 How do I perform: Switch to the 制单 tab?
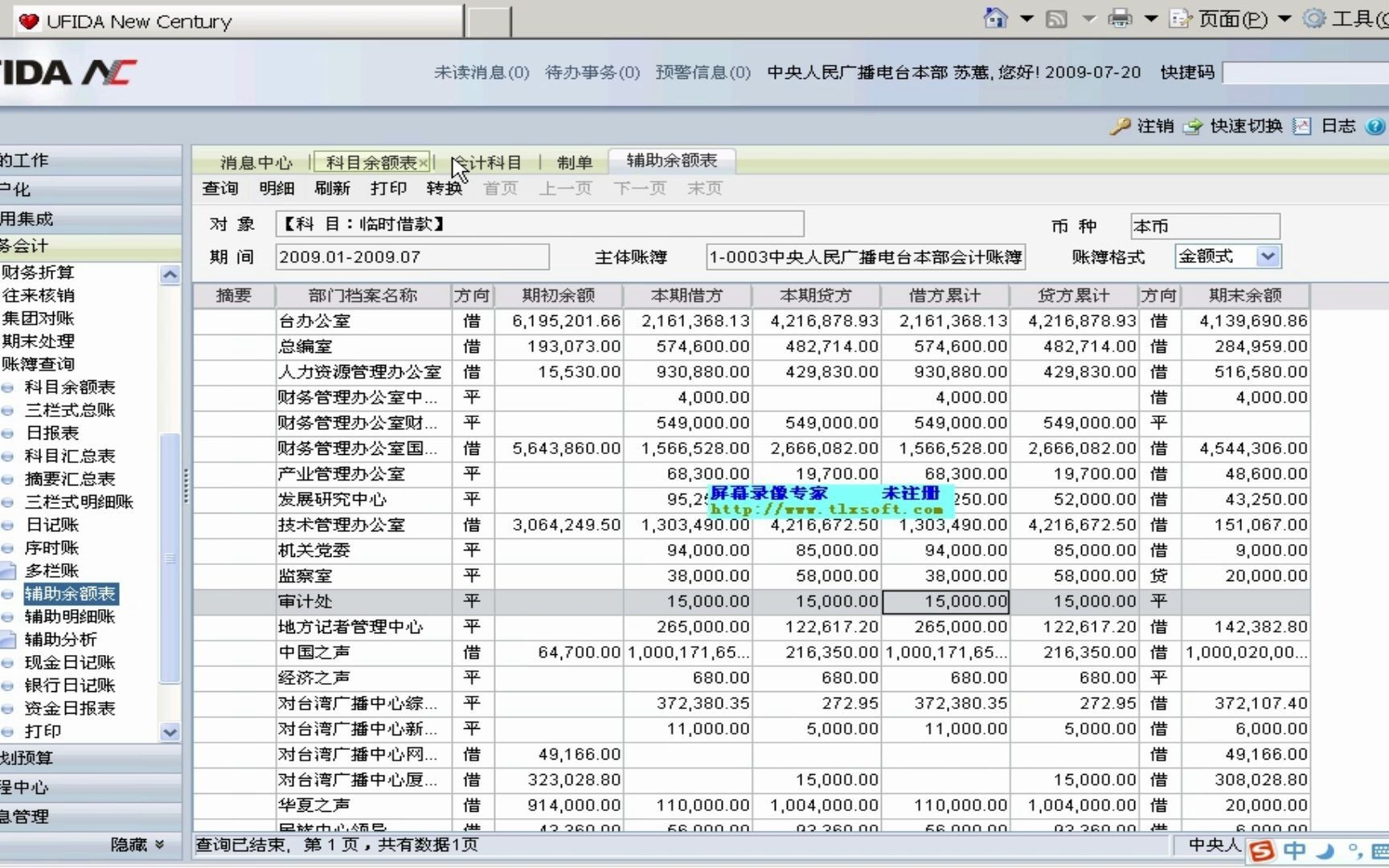(575, 162)
